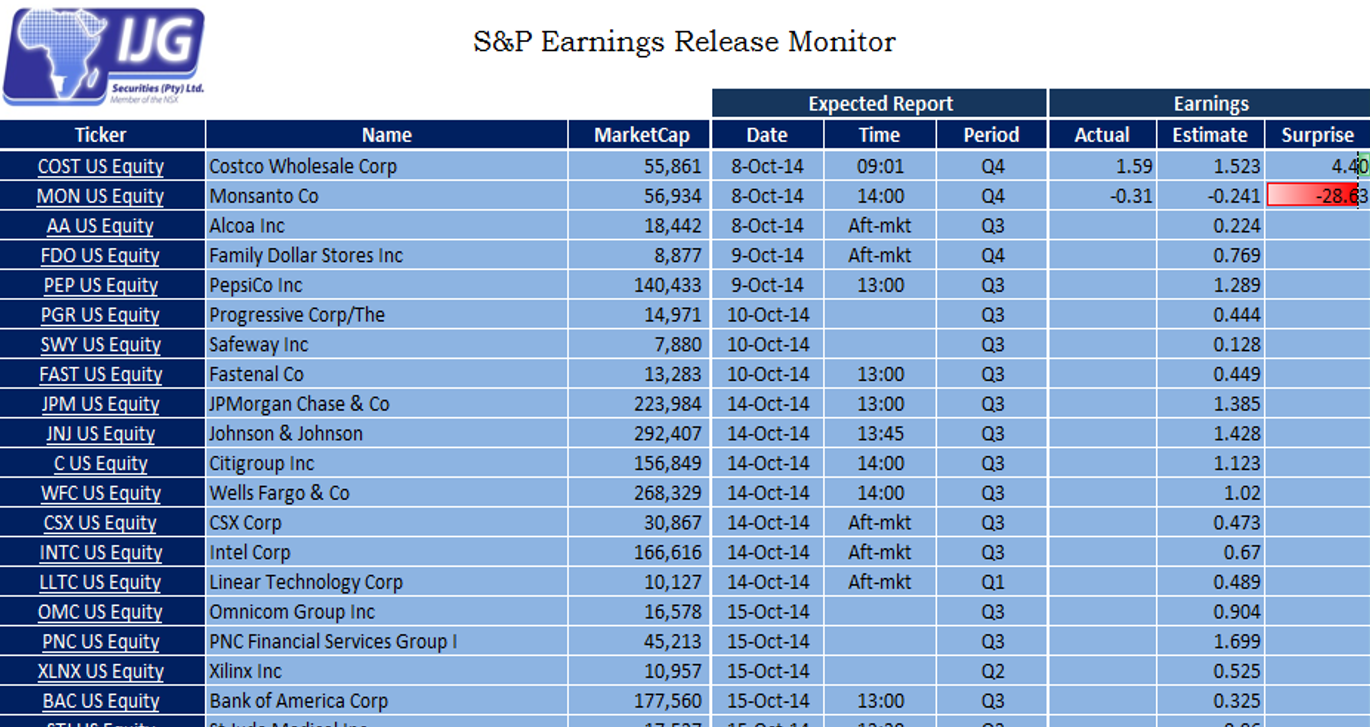Open the XLNX US Equity ticker link
1370x727 pixels.
(x=101, y=672)
